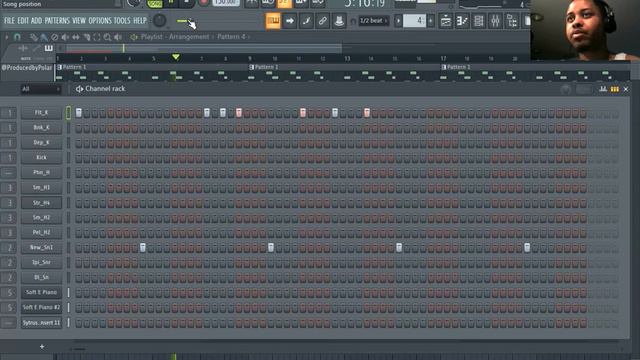
Task: Click the 'Playlist' breadcrumb
Action: point(151,37)
